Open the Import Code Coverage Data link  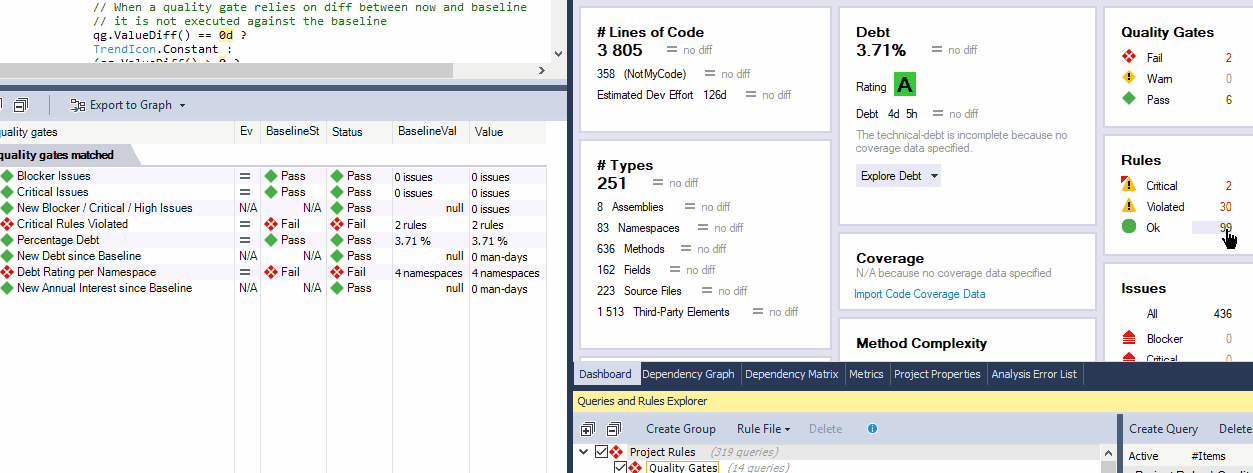tap(919, 294)
